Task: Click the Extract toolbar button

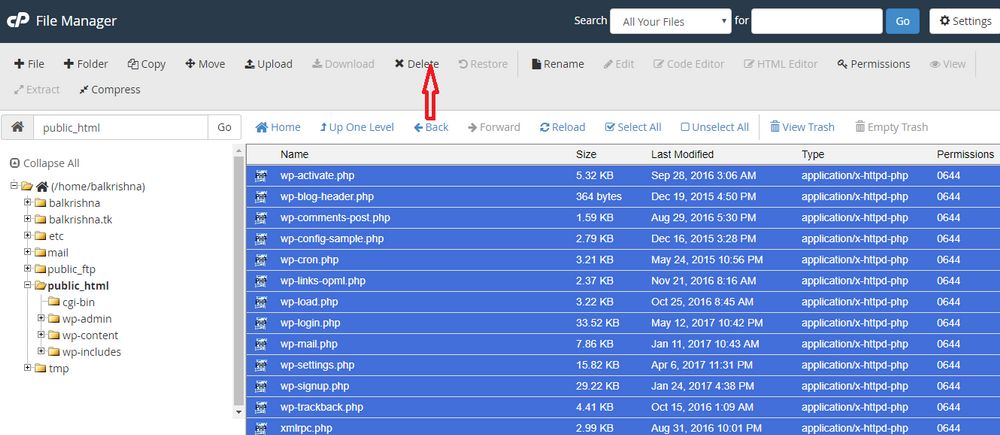Action: 37,89
